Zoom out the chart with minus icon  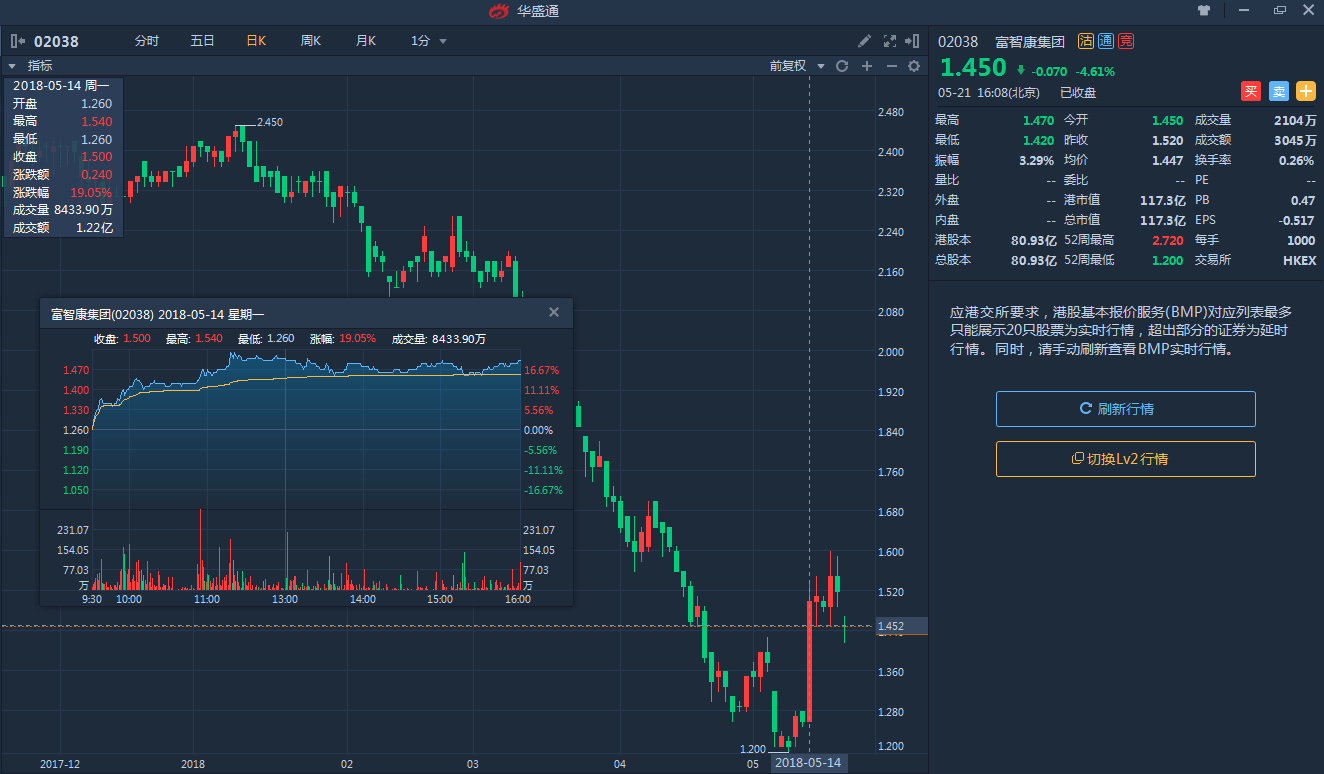[x=890, y=66]
